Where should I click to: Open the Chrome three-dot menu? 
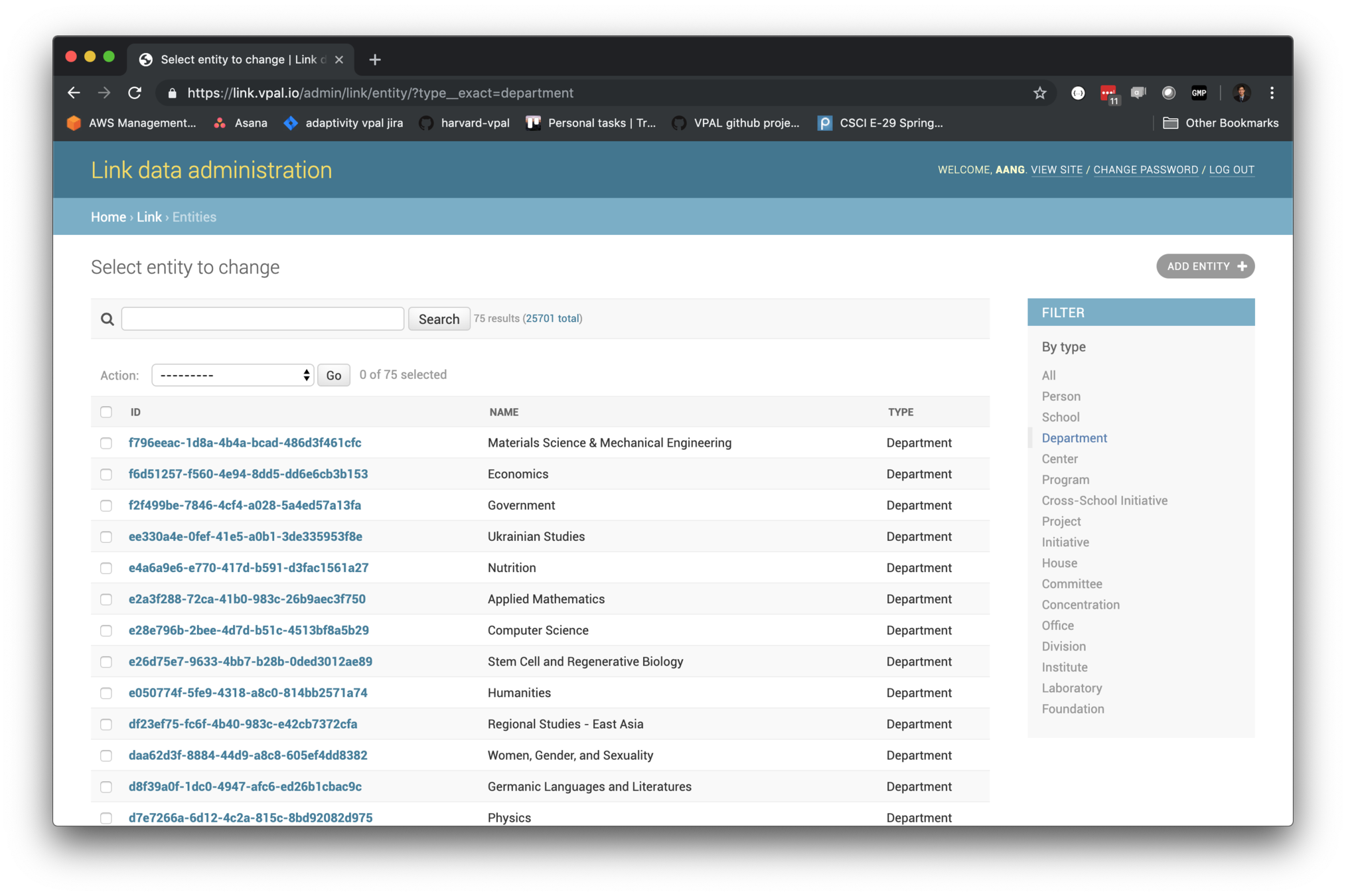point(1272,93)
